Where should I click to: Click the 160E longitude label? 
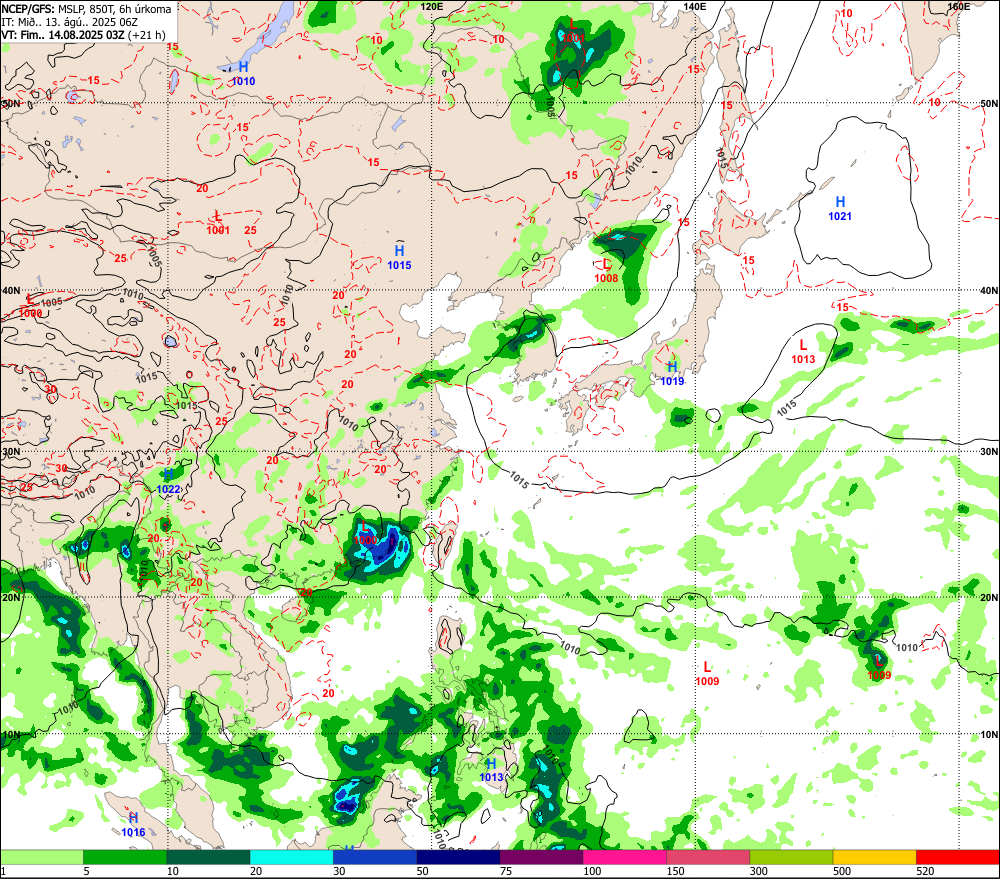point(959,6)
